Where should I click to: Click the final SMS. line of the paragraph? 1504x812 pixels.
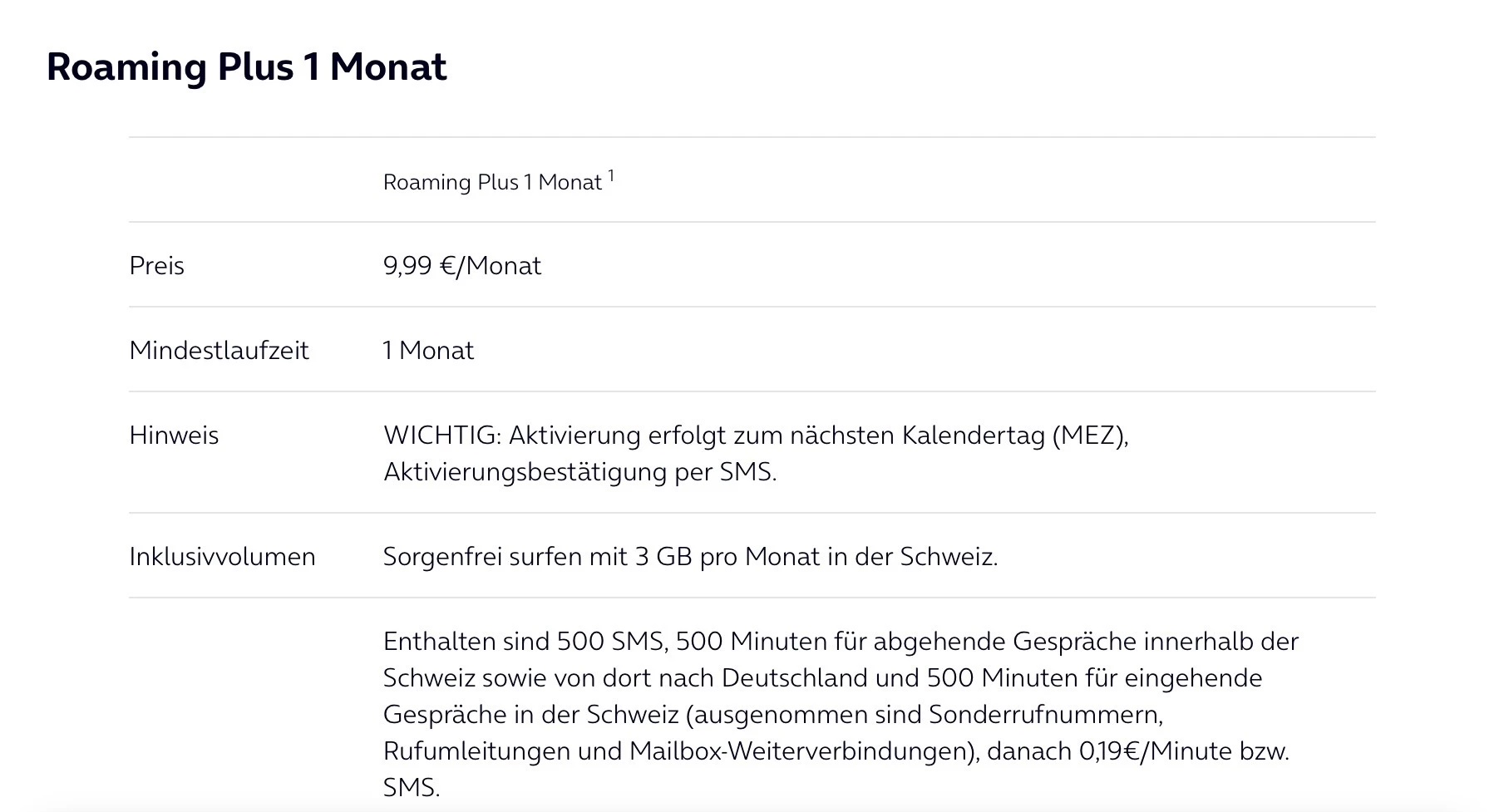click(411, 788)
